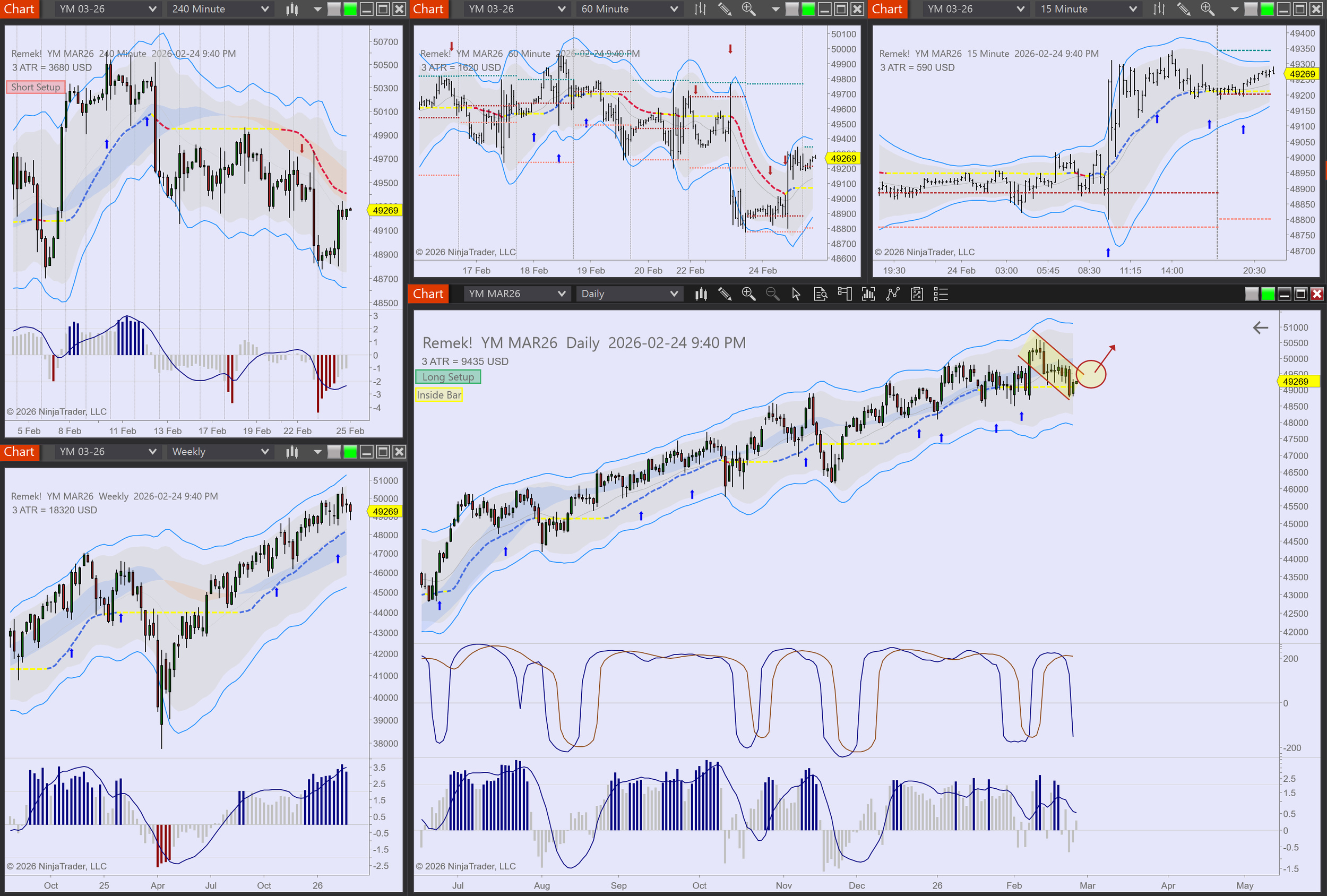Click the Short Setup label
This screenshot has width=1327, height=896.
[36, 88]
